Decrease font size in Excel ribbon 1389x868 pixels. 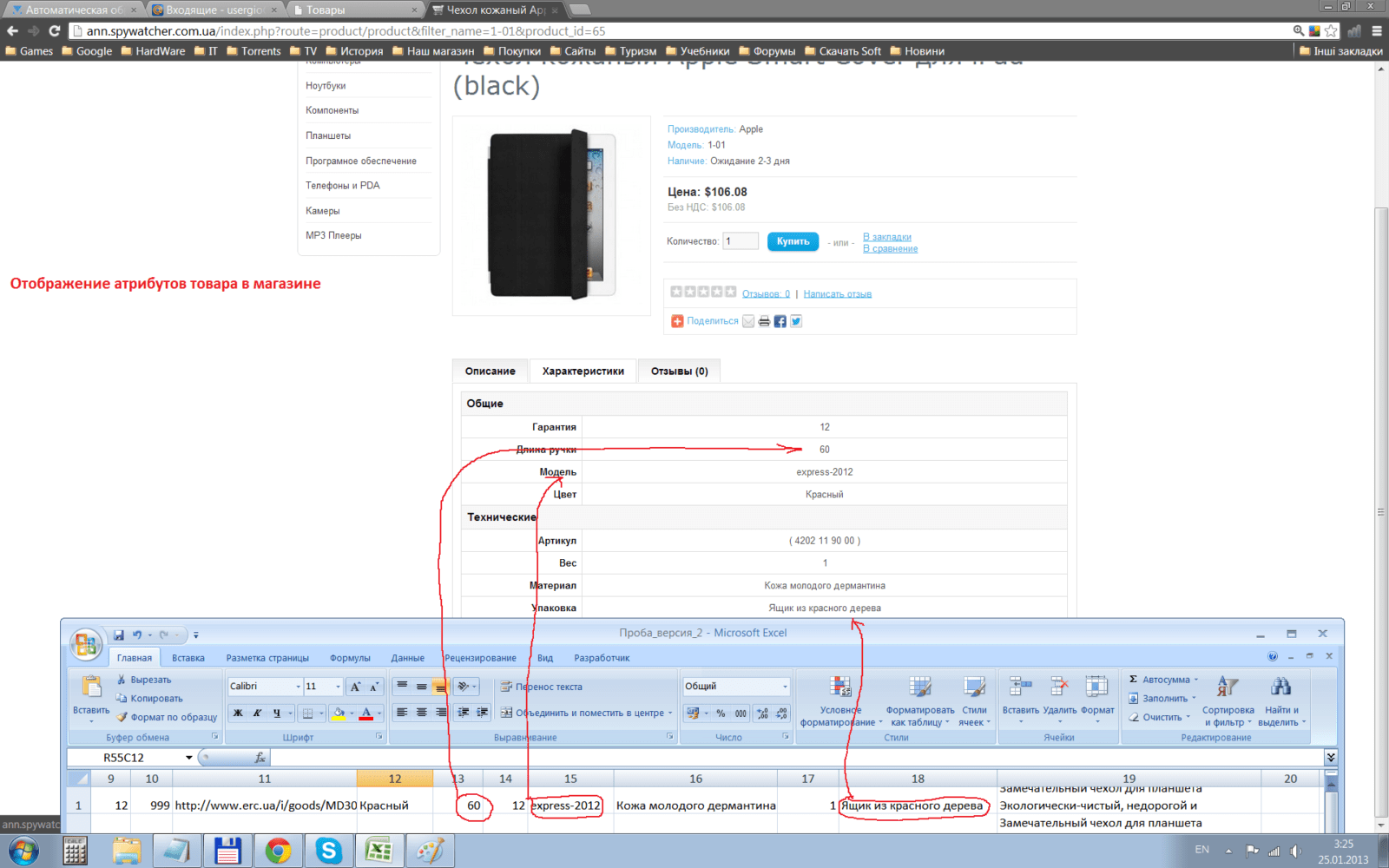[374, 687]
